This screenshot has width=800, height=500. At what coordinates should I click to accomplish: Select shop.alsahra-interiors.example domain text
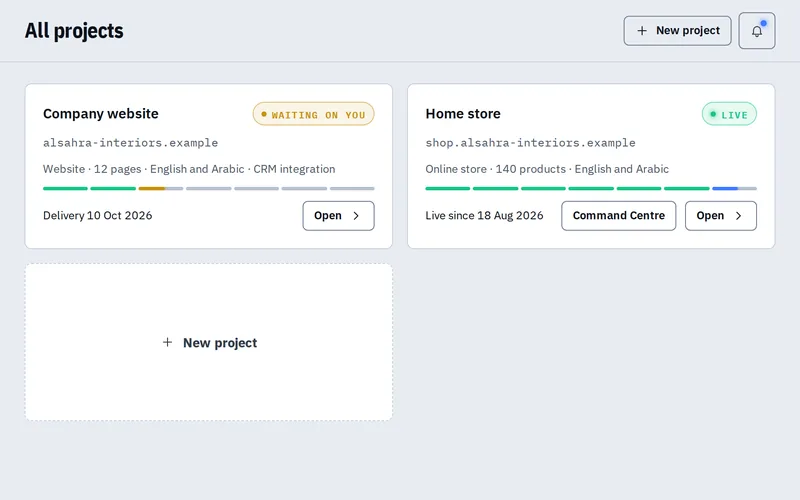coord(531,143)
